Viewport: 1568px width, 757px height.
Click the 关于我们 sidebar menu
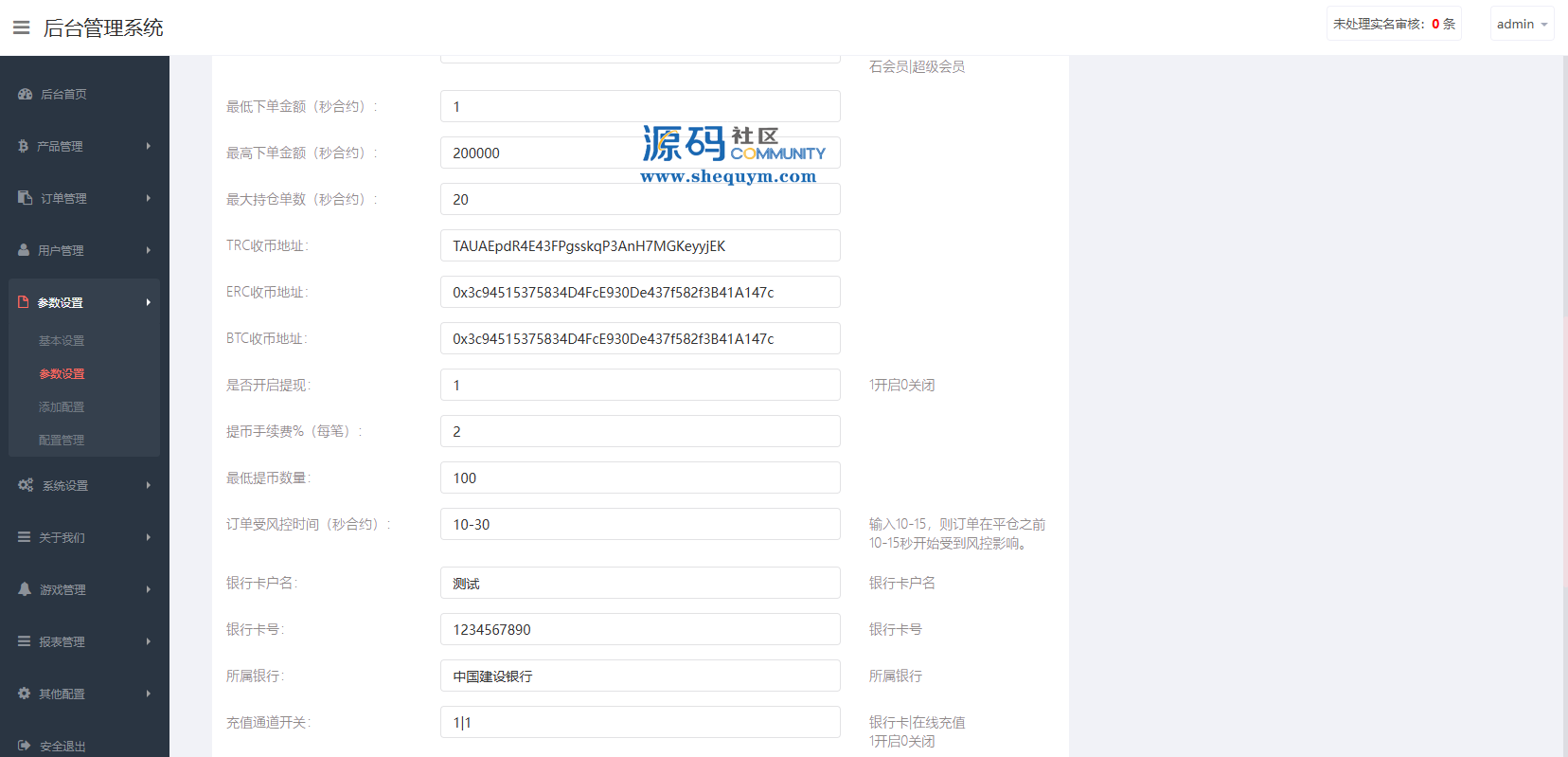62,537
